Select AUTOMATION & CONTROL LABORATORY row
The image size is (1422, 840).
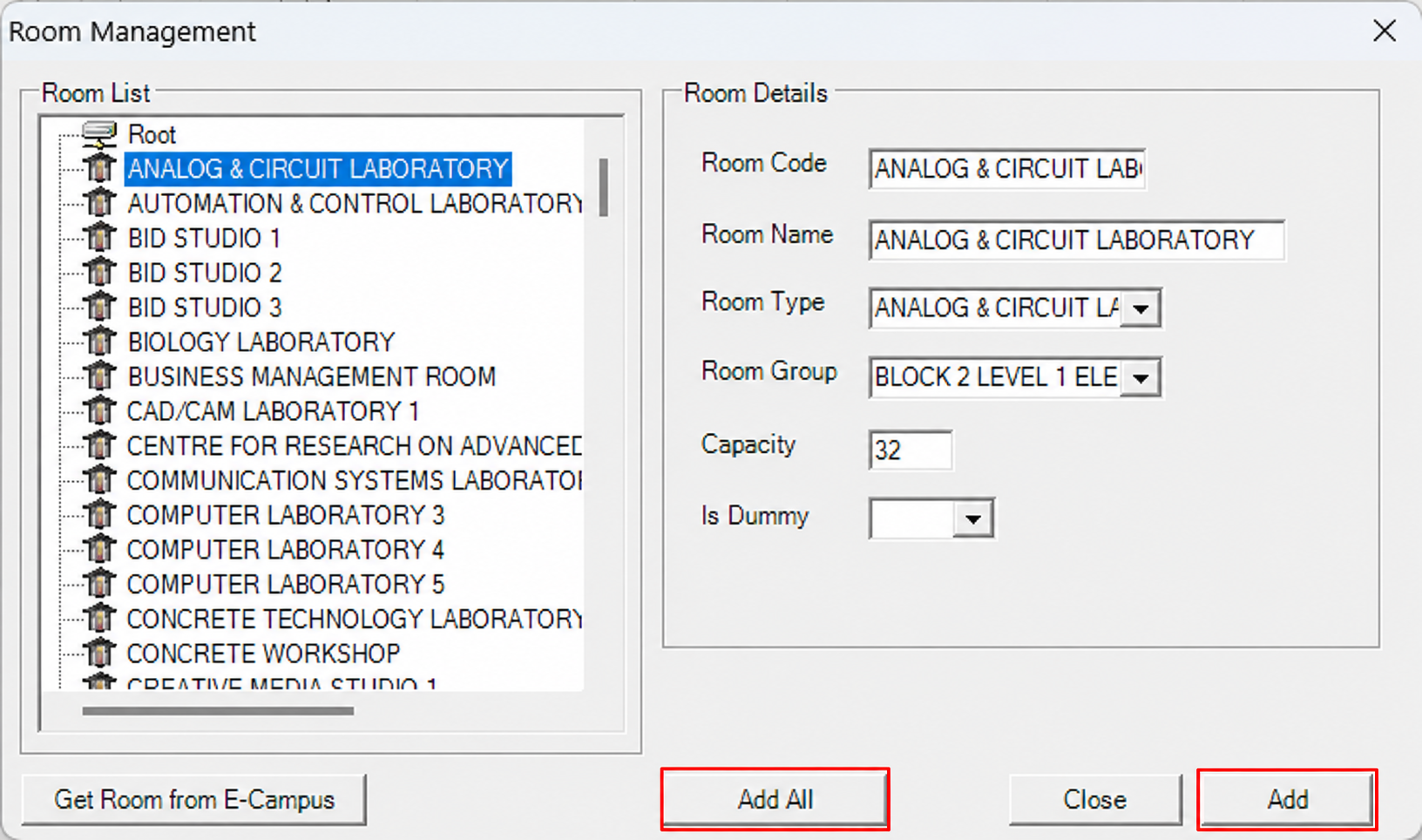(355, 203)
